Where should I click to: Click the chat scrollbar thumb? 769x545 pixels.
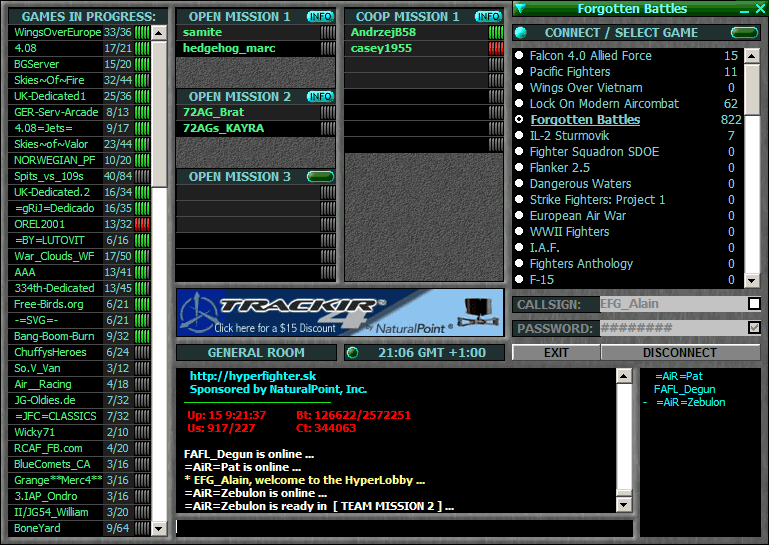coord(624,493)
